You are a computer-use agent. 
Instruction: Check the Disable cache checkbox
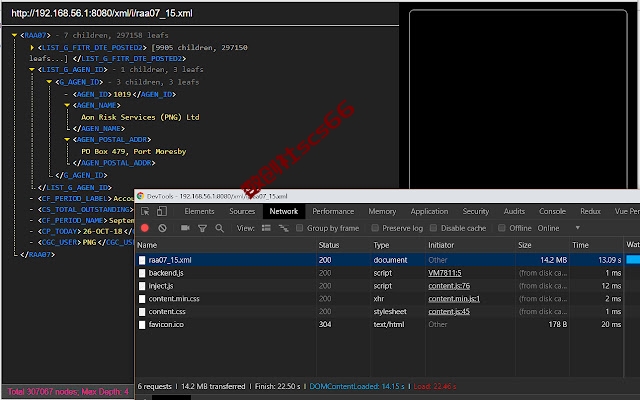[433, 228]
